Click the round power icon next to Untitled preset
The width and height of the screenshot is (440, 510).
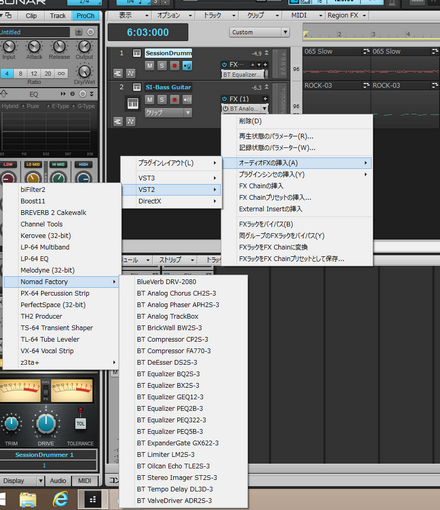90,32
